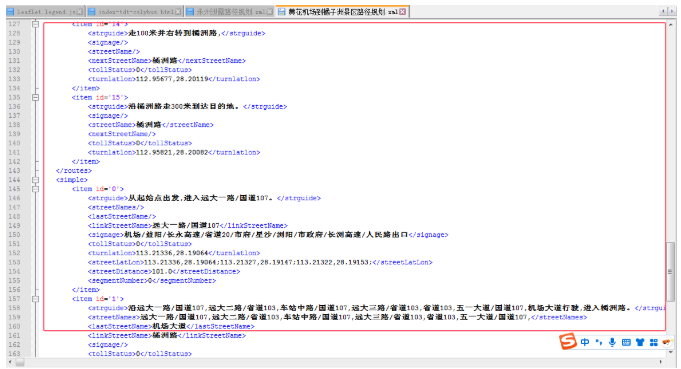Close the index-tdt-onlybus.html tab
681x369 pixels.
click(x=178, y=12)
